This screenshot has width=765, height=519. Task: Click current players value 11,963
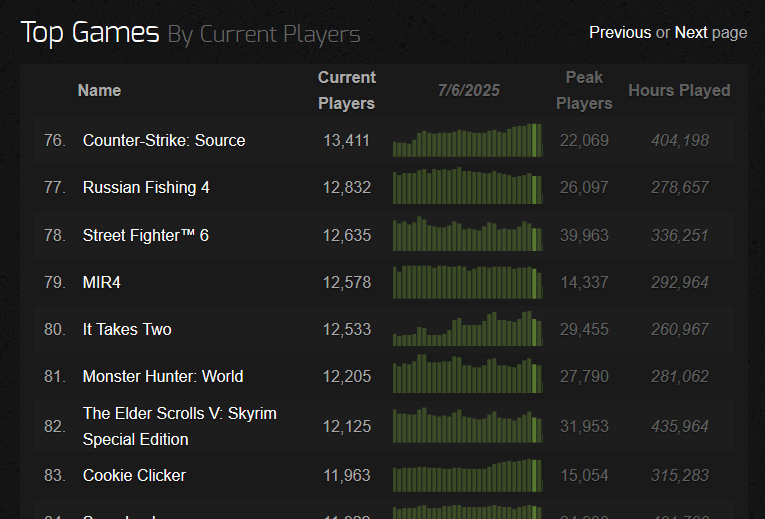click(346, 475)
